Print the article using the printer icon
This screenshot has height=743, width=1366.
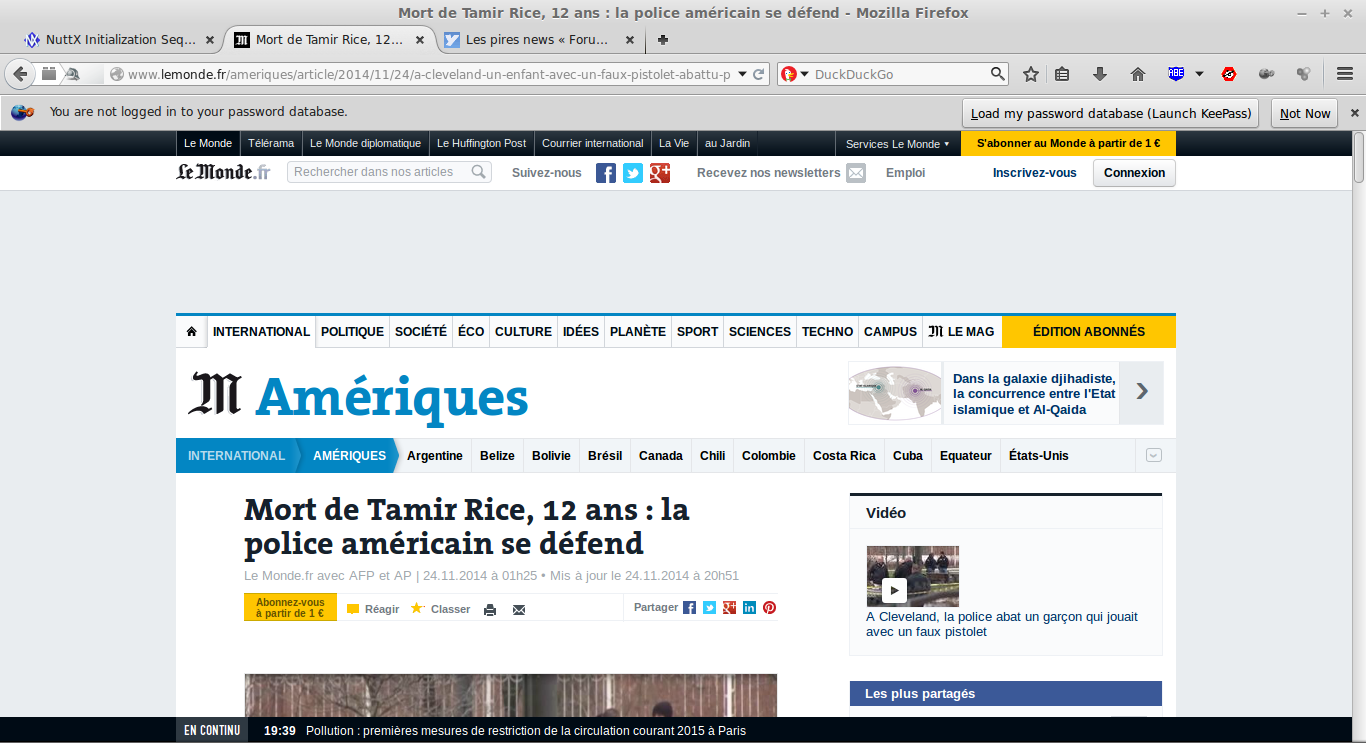pyautogui.click(x=490, y=609)
